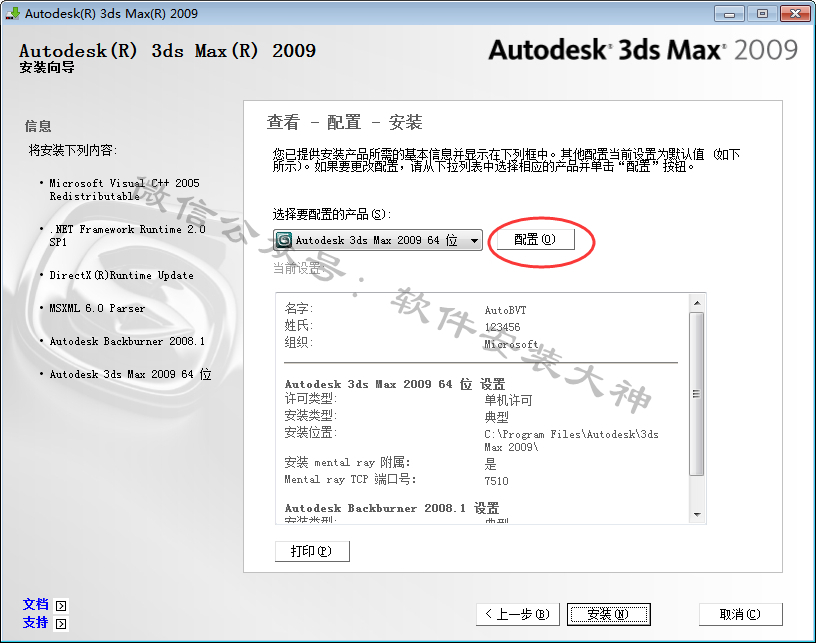Minimize the installer window
This screenshot has height=643, width=816.
point(730,14)
